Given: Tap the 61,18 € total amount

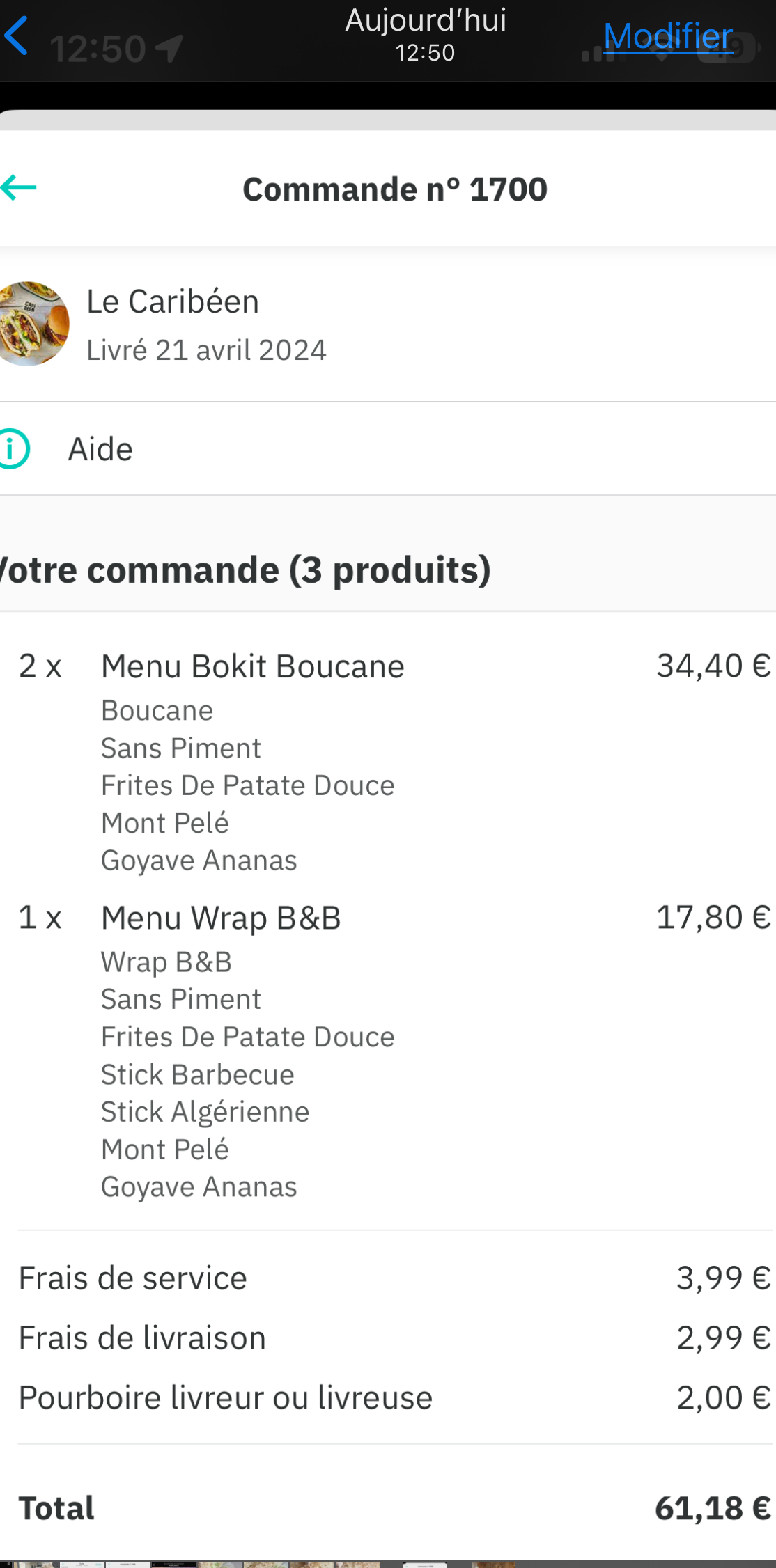Looking at the screenshot, I should tap(712, 1508).
